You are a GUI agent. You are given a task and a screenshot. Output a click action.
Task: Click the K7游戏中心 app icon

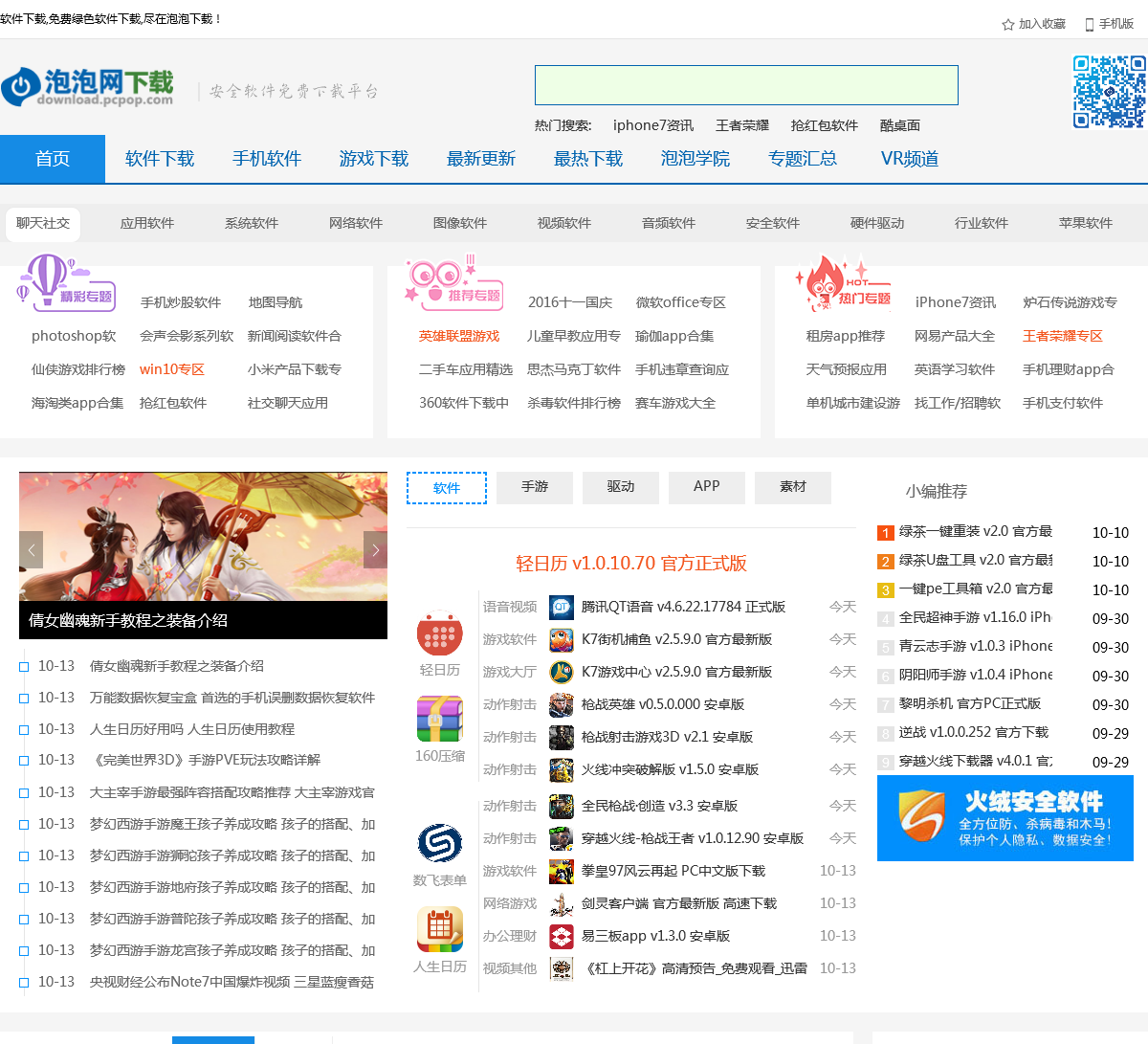tap(562, 672)
